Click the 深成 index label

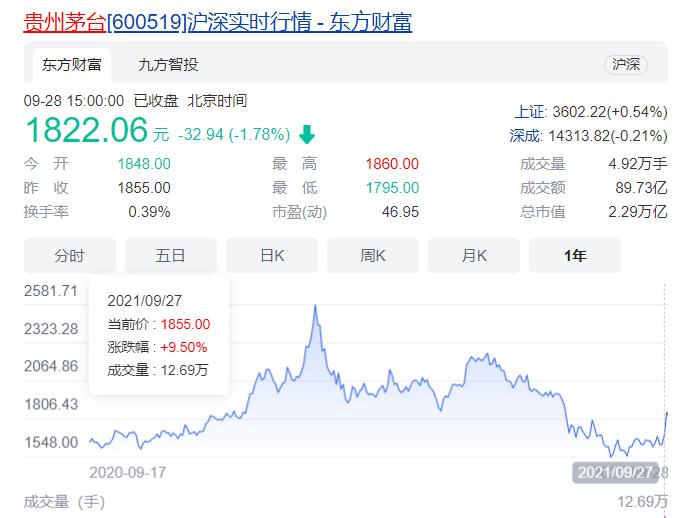525,136
